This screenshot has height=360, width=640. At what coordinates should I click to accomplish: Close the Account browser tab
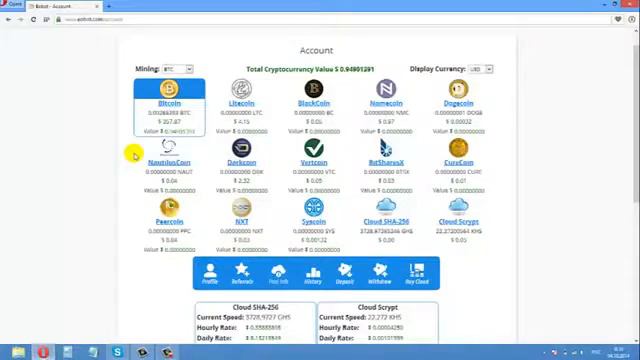tap(97, 6)
